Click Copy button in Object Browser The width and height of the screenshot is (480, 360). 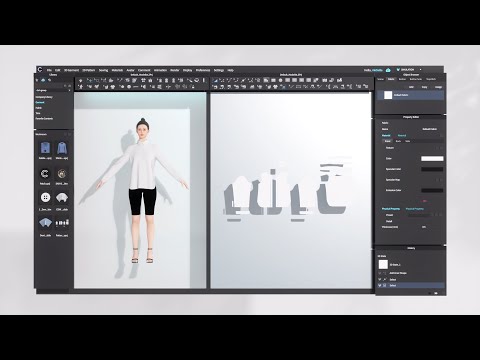[424, 87]
